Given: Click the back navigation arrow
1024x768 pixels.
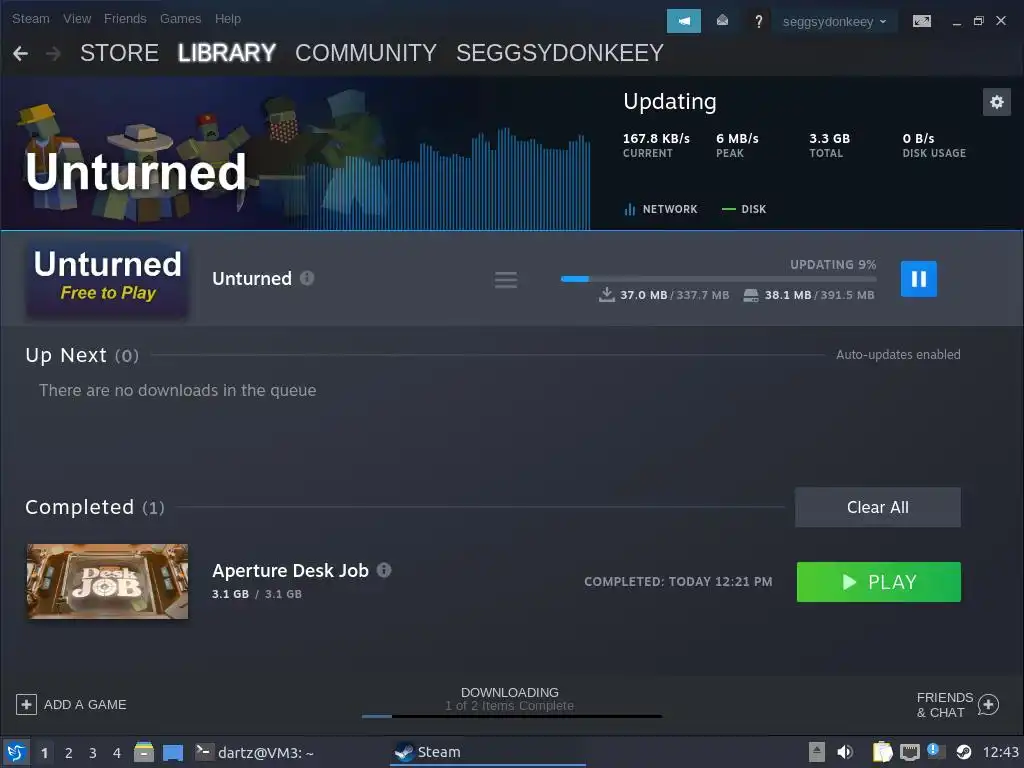Looking at the screenshot, I should coord(20,54).
